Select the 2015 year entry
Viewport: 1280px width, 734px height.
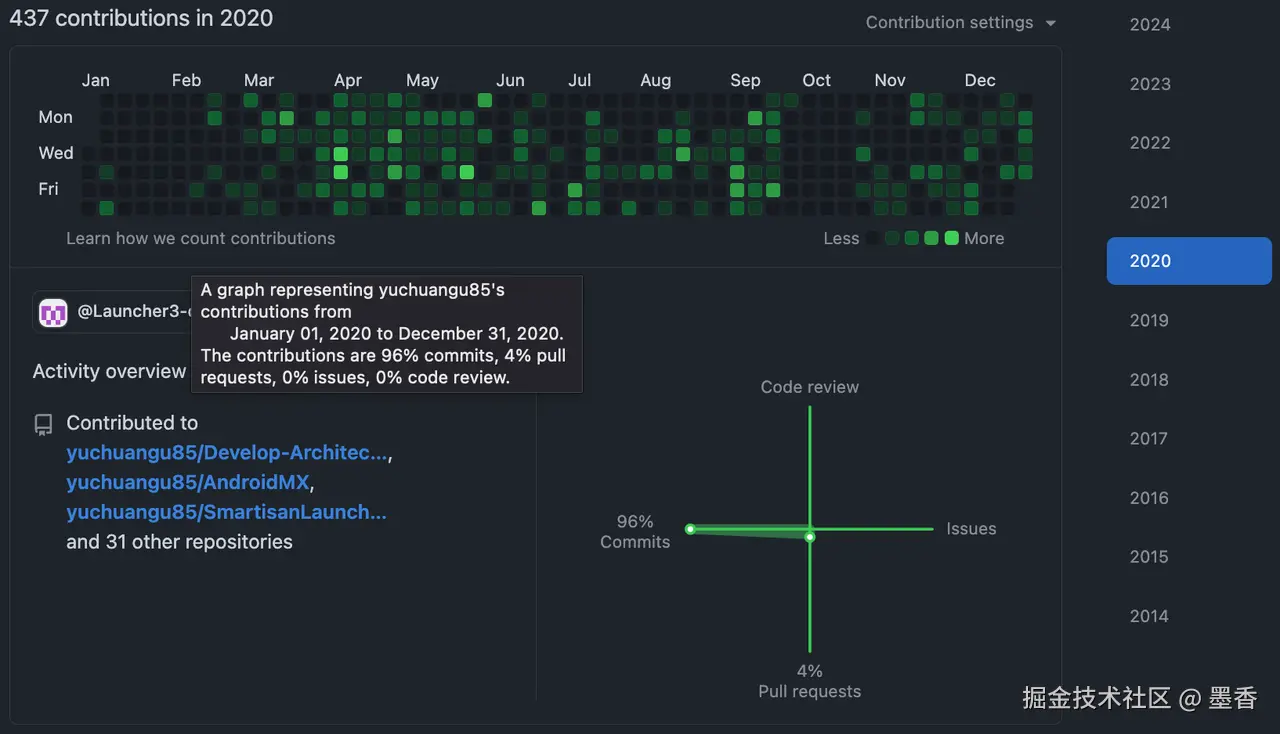click(x=1148, y=556)
